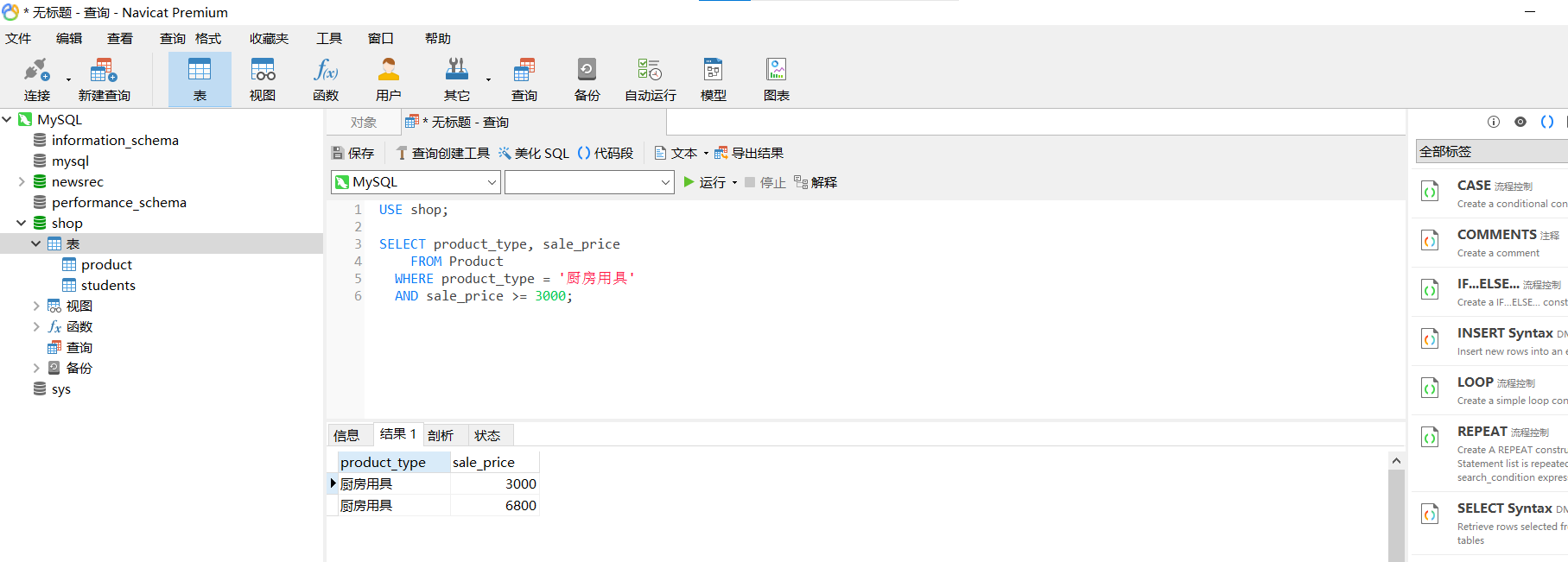Click 美化 SQL (Beautify SQL)
1568x562 pixels.
point(534,153)
